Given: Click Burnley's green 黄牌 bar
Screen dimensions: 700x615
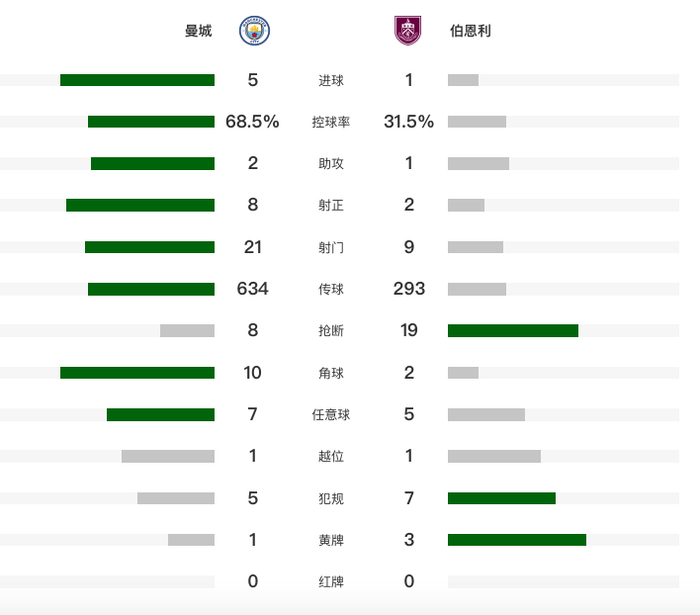Looking at the screenshot, I should [517, 540].
